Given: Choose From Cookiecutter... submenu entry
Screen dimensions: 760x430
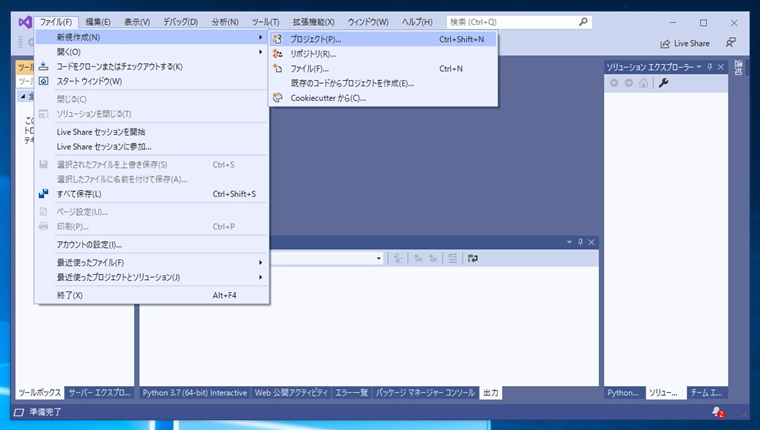Looking at the screenshot, I should pyautogui.click(x=383, y=98).
